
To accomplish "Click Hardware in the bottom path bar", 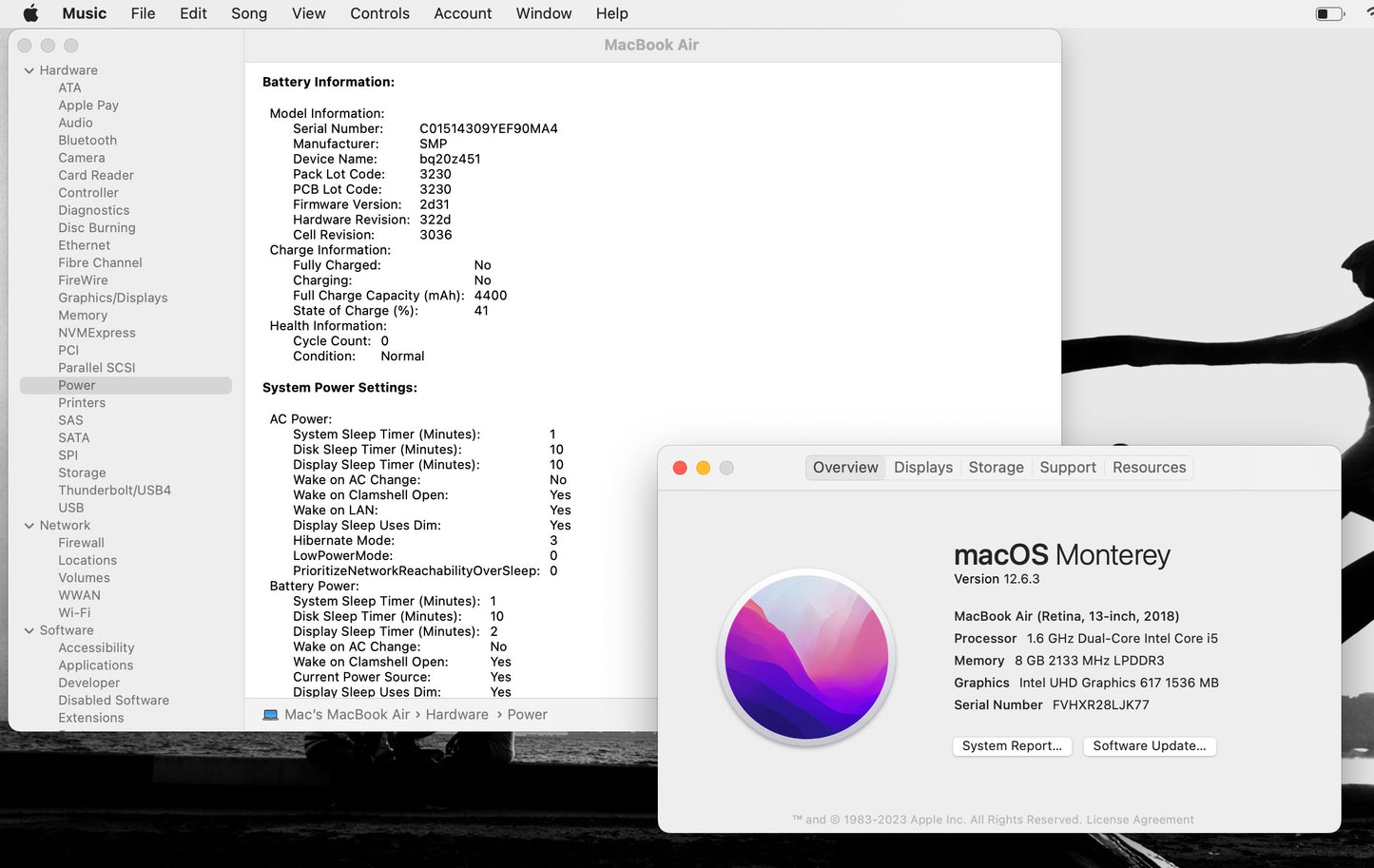I will point(456,715).
